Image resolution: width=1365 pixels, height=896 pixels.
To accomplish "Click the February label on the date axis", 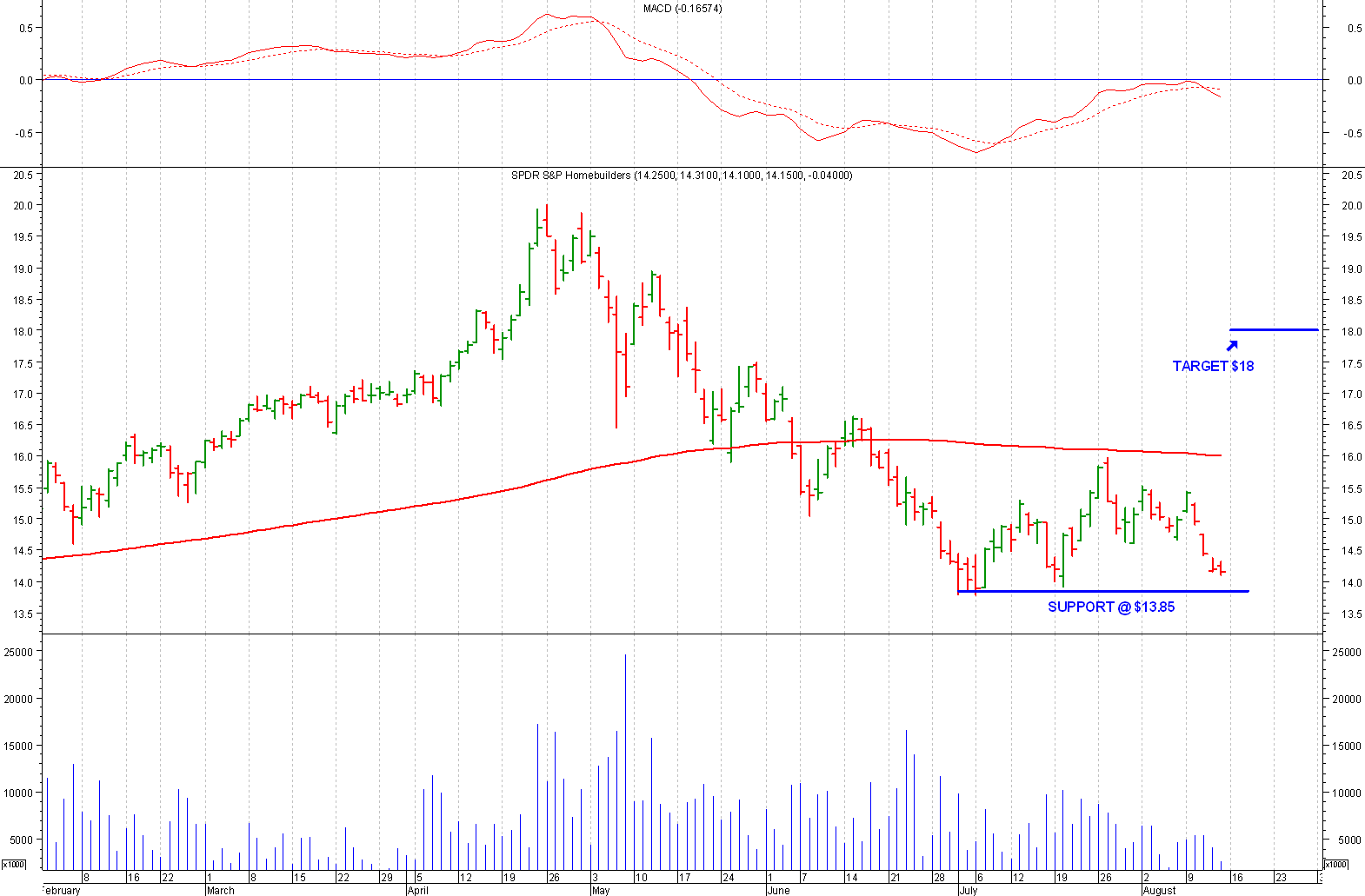I will pos(62,890).
